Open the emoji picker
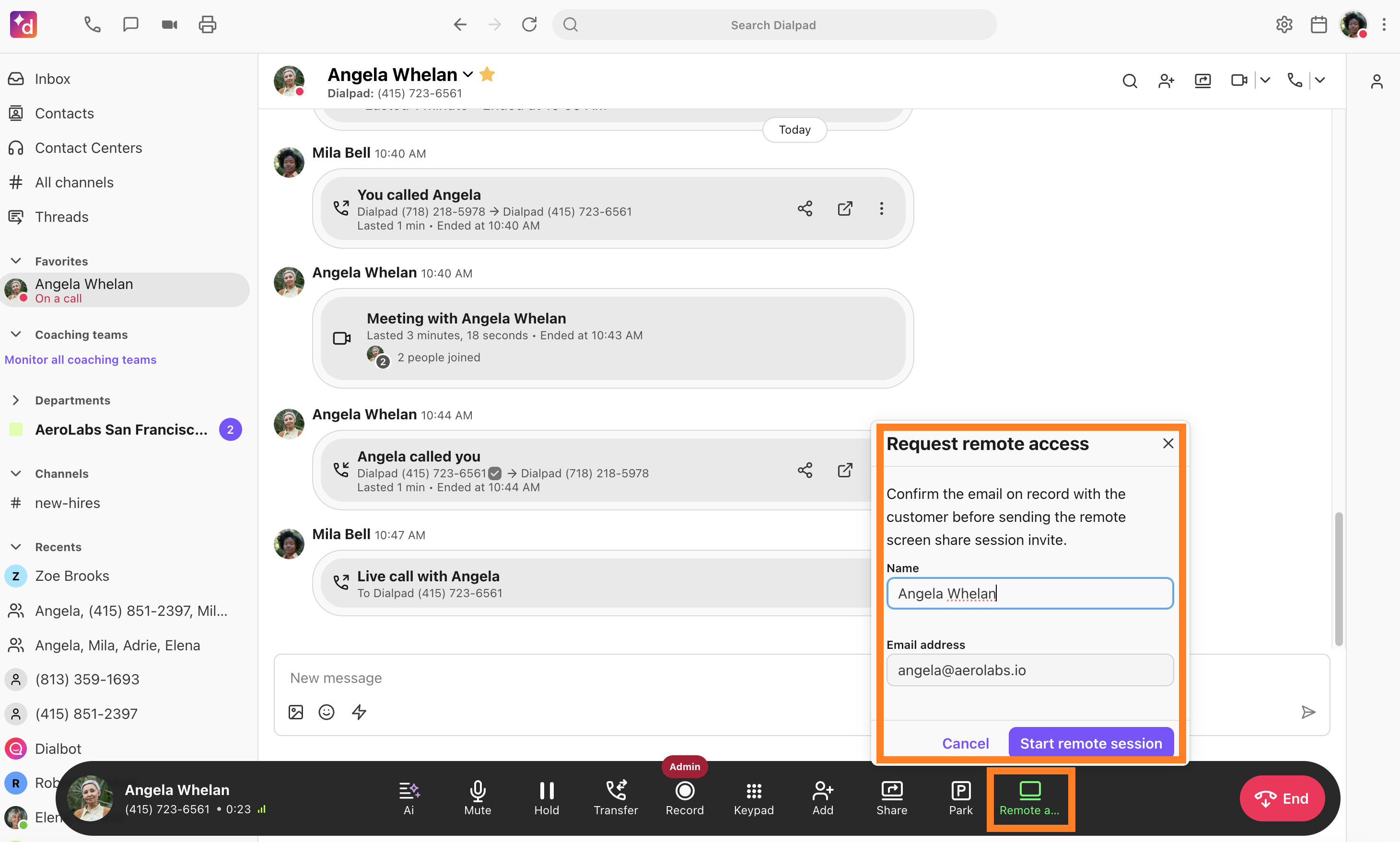The height and width of the screenshot is (842, 1400). pyautogui.click(x=327, y=712)
